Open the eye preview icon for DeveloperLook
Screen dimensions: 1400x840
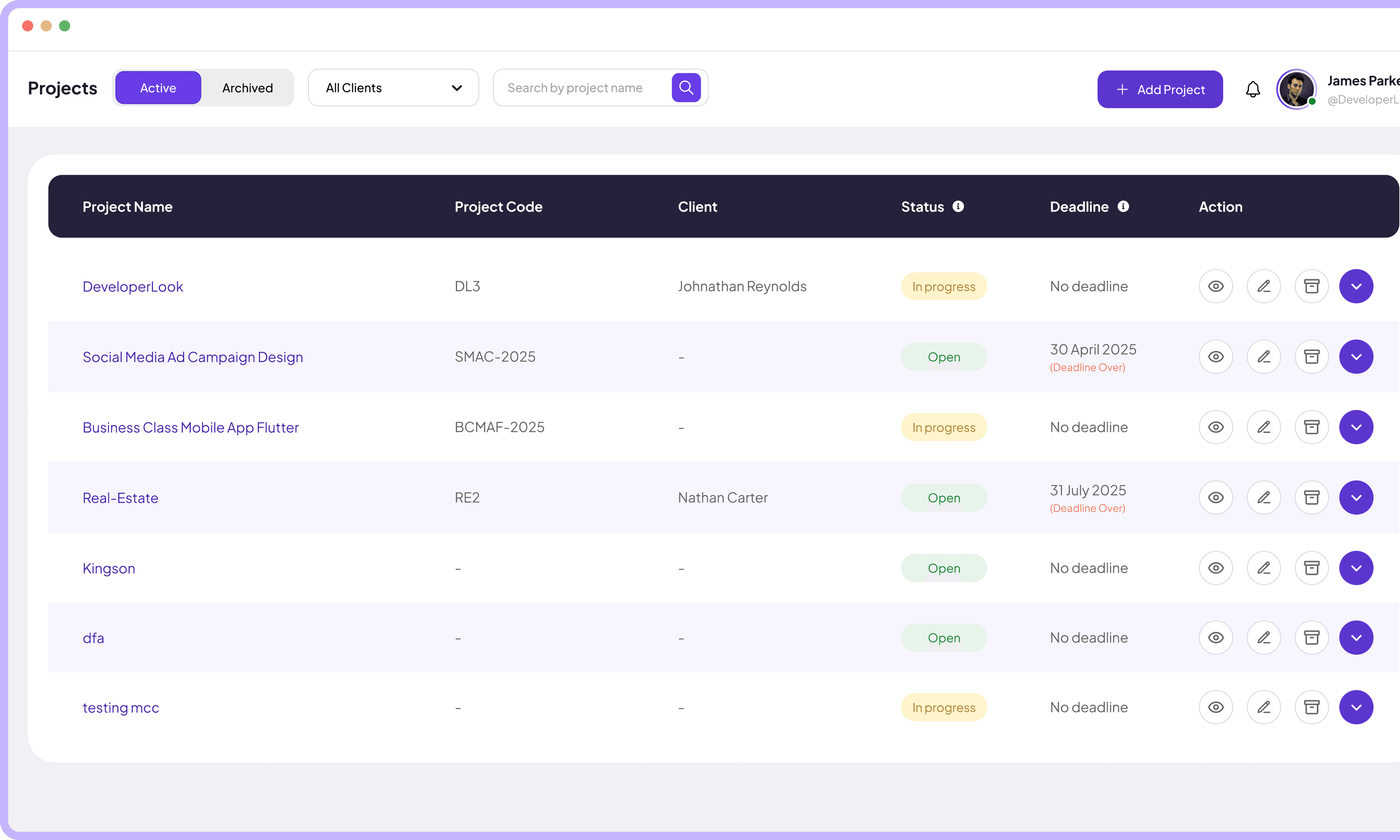pos(1216,286)
